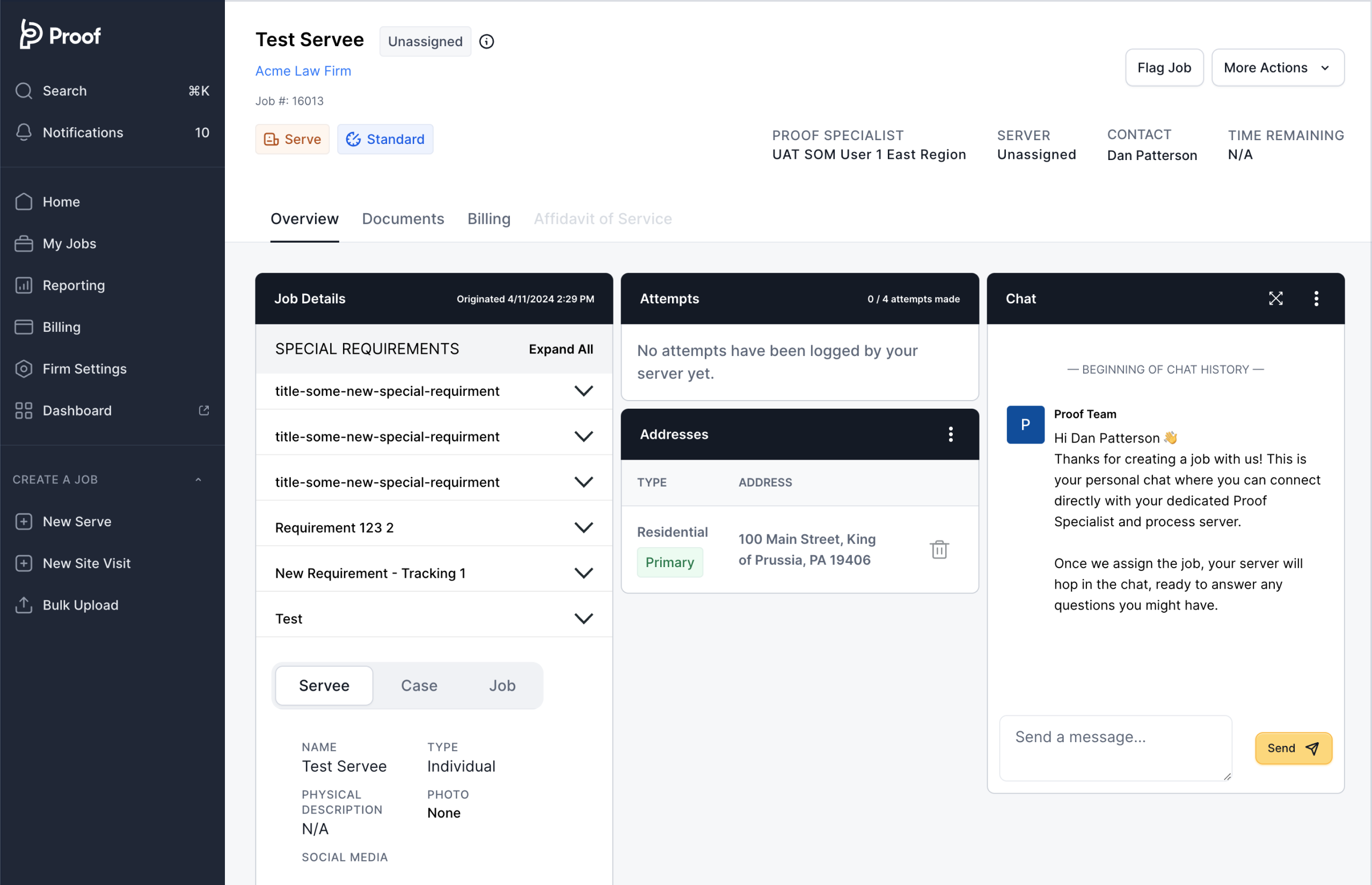Switch to the Documents tab
Screen dimensions: 1372x885
click(403, 219)
